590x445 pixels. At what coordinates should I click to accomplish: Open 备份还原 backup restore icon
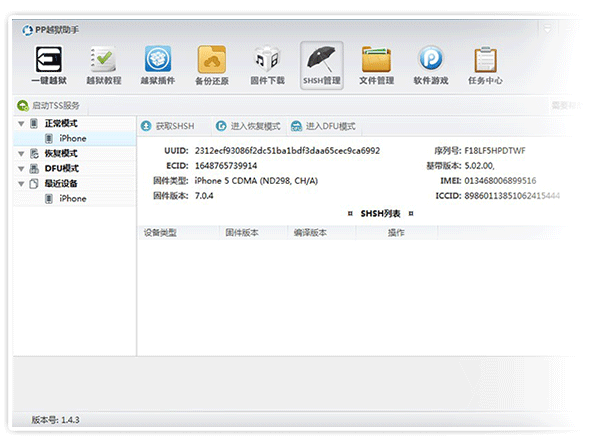pos(212,66)
